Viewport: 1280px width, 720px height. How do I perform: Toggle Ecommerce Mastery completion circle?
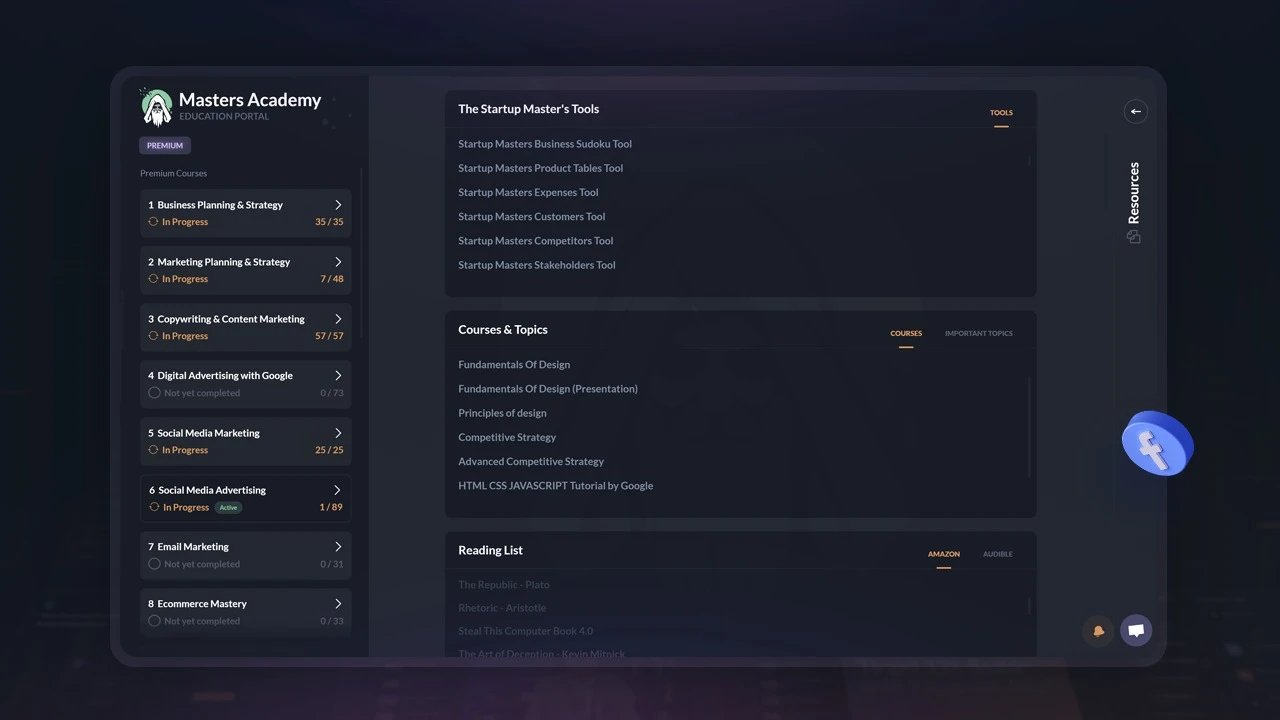click(x=154, y=621)
